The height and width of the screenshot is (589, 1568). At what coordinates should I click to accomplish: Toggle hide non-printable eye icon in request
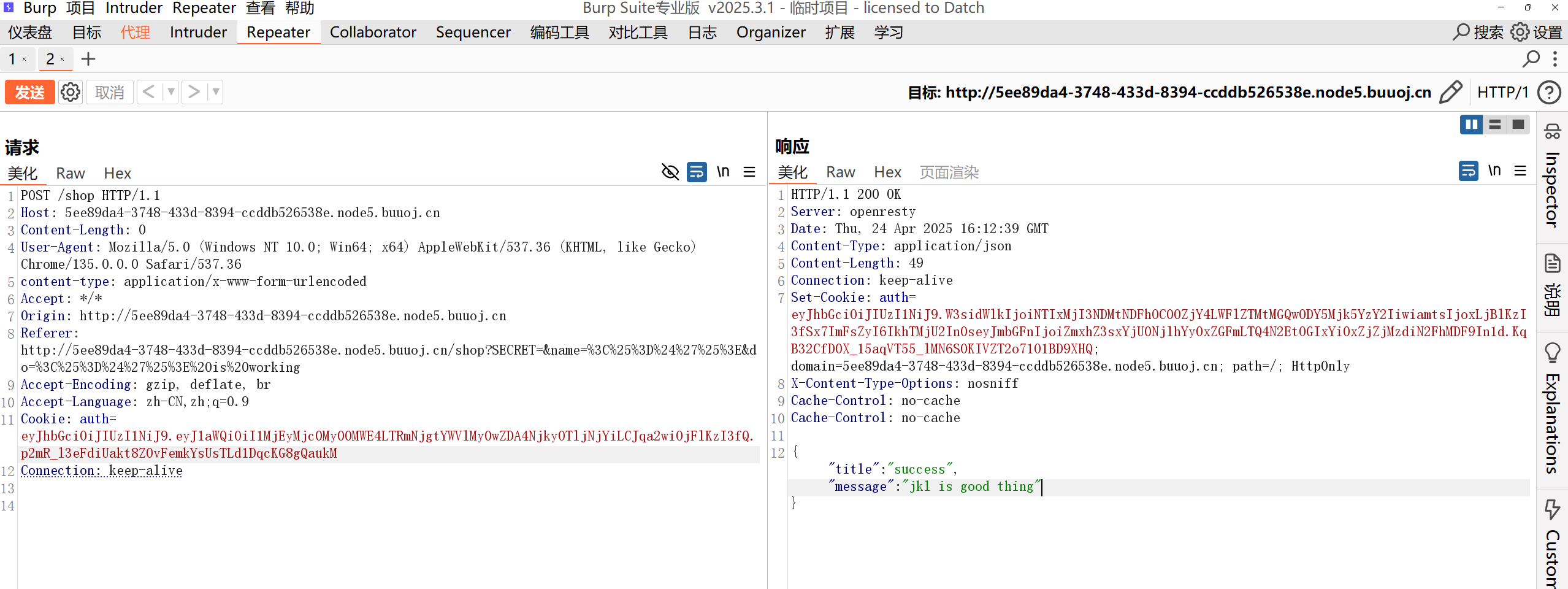pyautogui.click(x=670, y=172)
